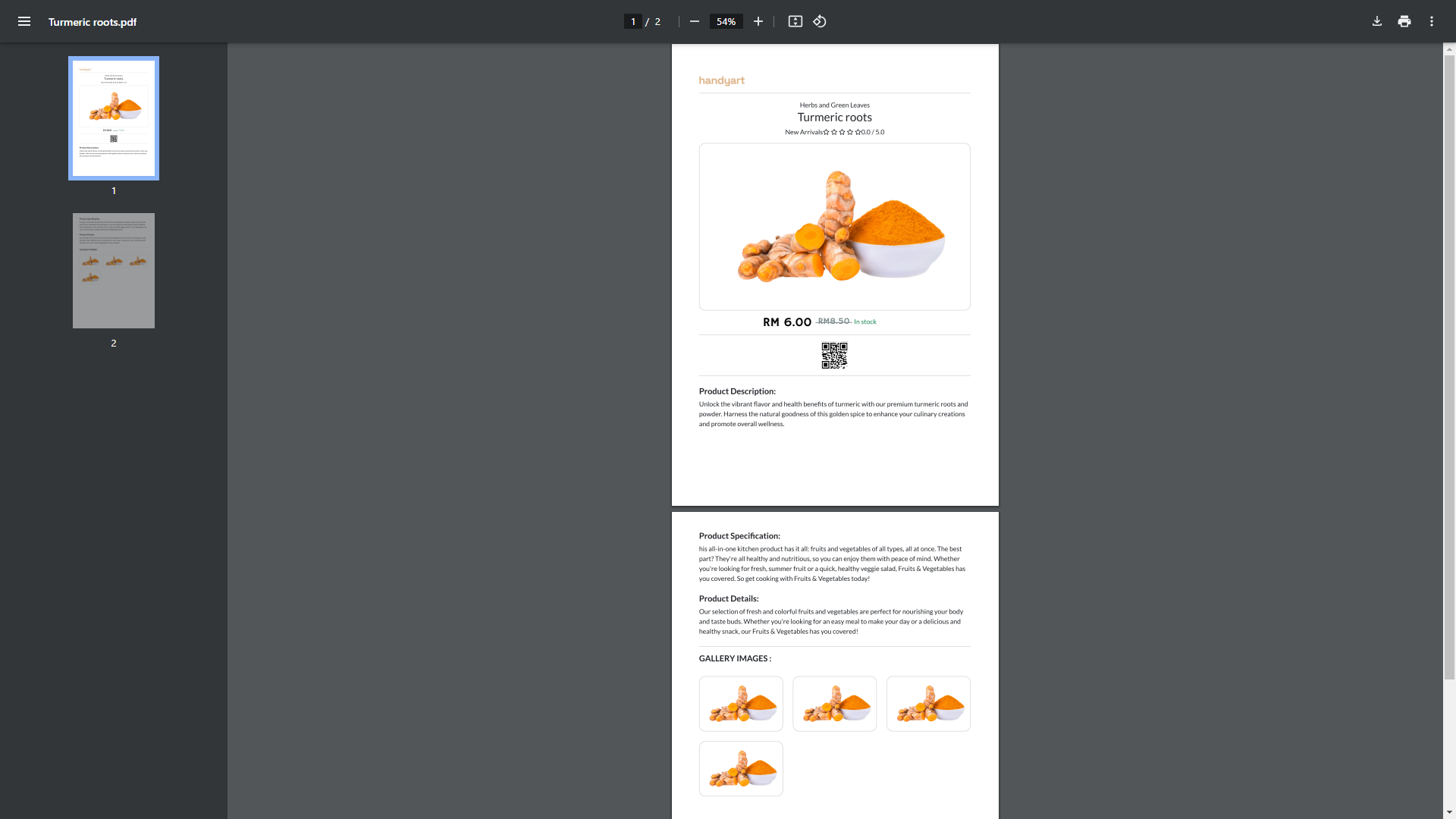The height and width of the screenshot is (819, 1456).
Task: Open the more actions three-dot menu
Action: 1431,21
